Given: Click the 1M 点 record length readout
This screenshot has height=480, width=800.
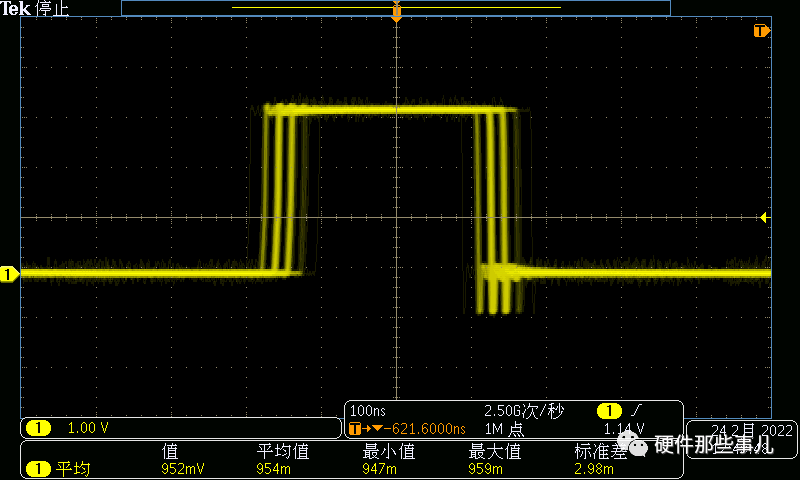Looking at the screenshot, I should [505, 428].
